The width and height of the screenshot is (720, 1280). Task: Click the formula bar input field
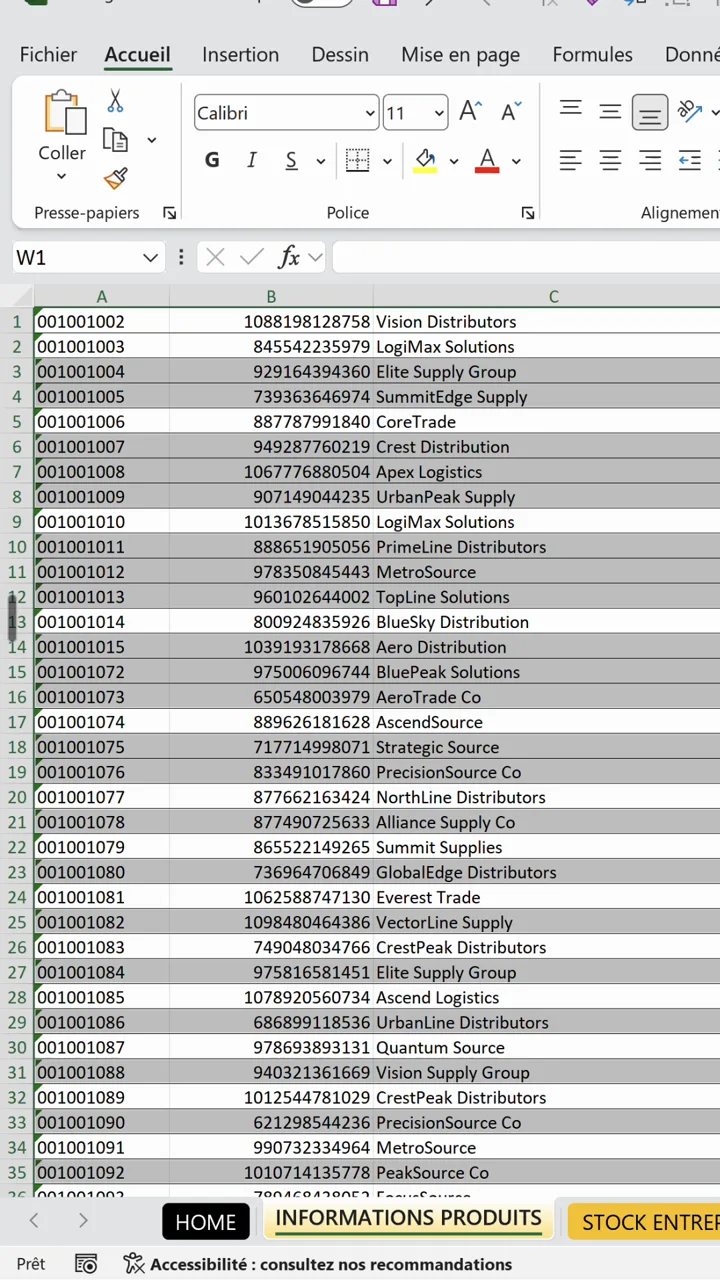526,258
